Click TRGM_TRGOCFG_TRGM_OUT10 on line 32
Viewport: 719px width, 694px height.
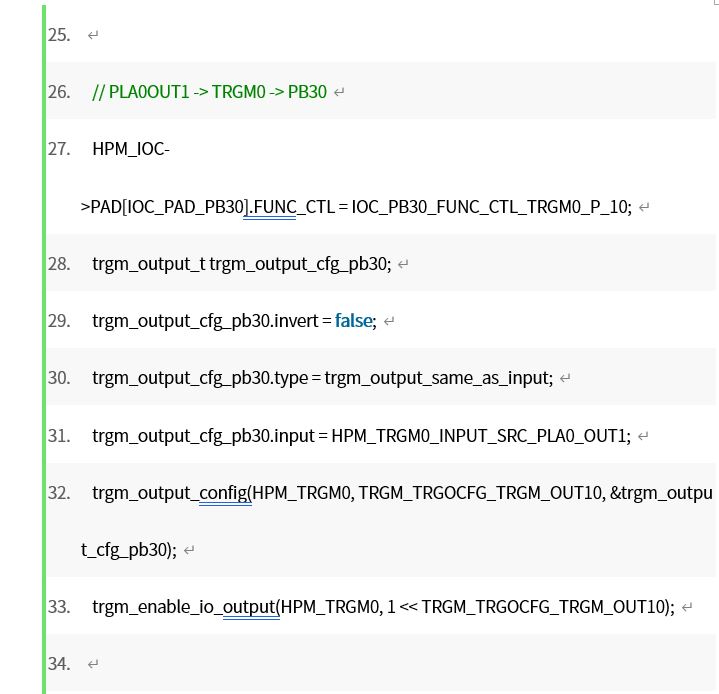click(481, 493)
